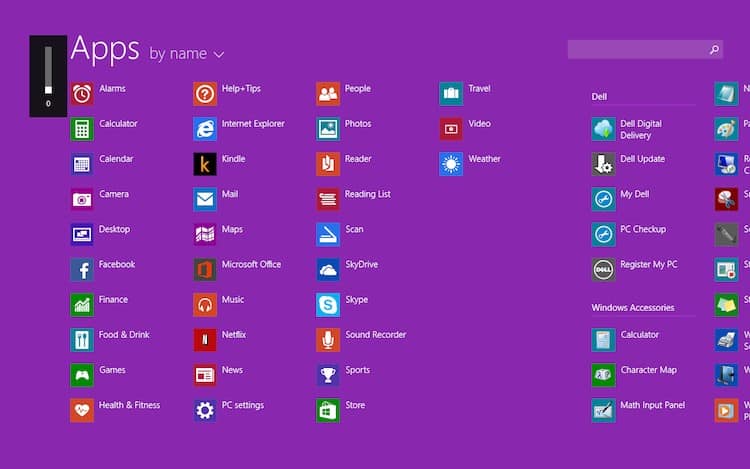Open the My Dell icon
This screenshot has width=750, height=469.
click(x=603, y=199)
